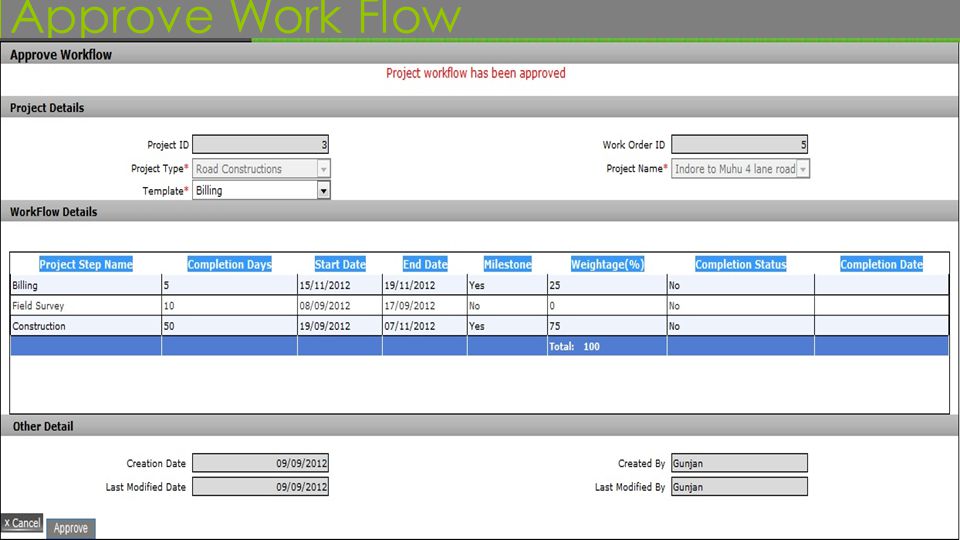Click the Last Modified Date field
960x540 pixels.
[x=260, y=487]
